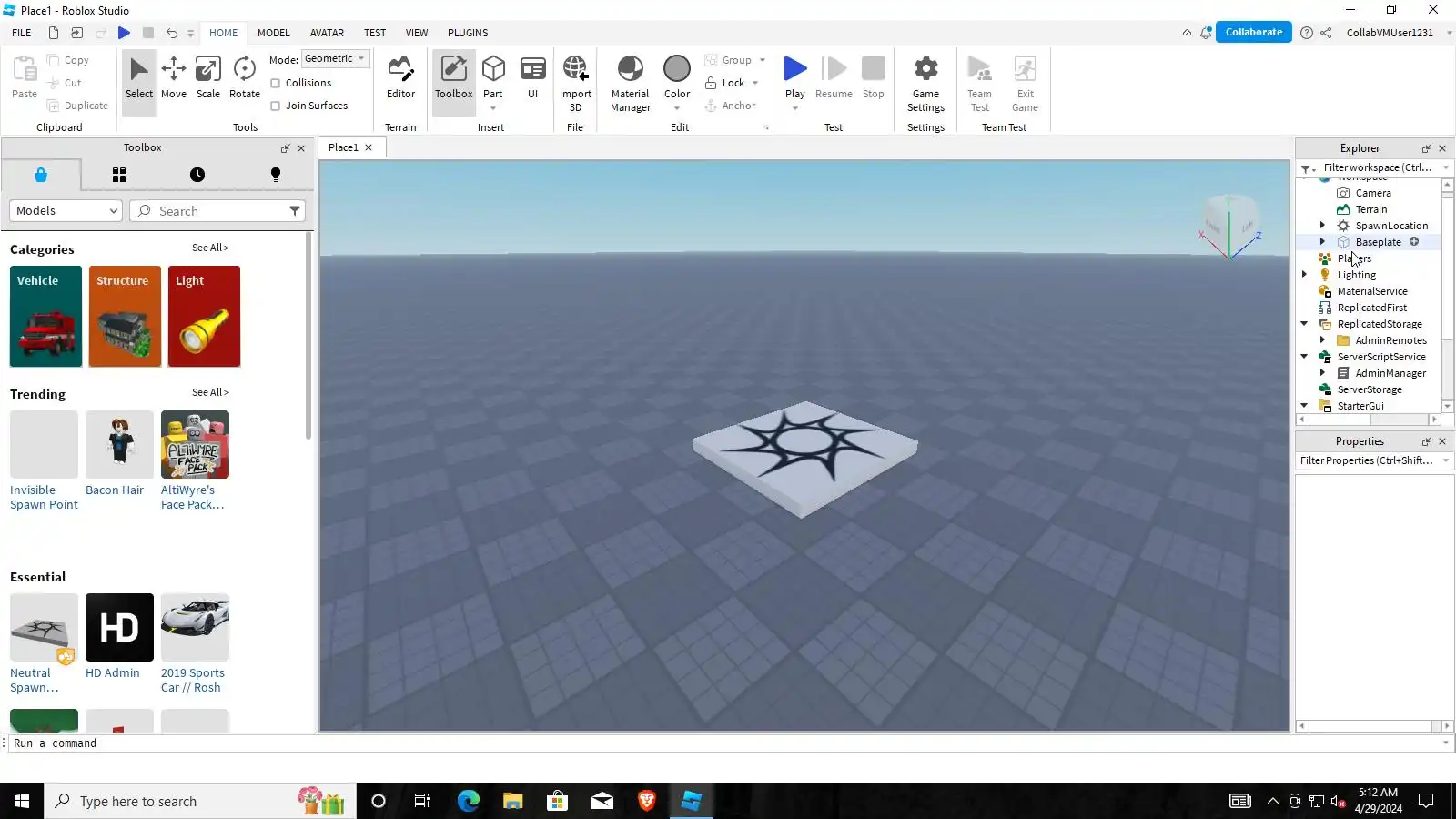Open the Material Manager

point(631,83)
